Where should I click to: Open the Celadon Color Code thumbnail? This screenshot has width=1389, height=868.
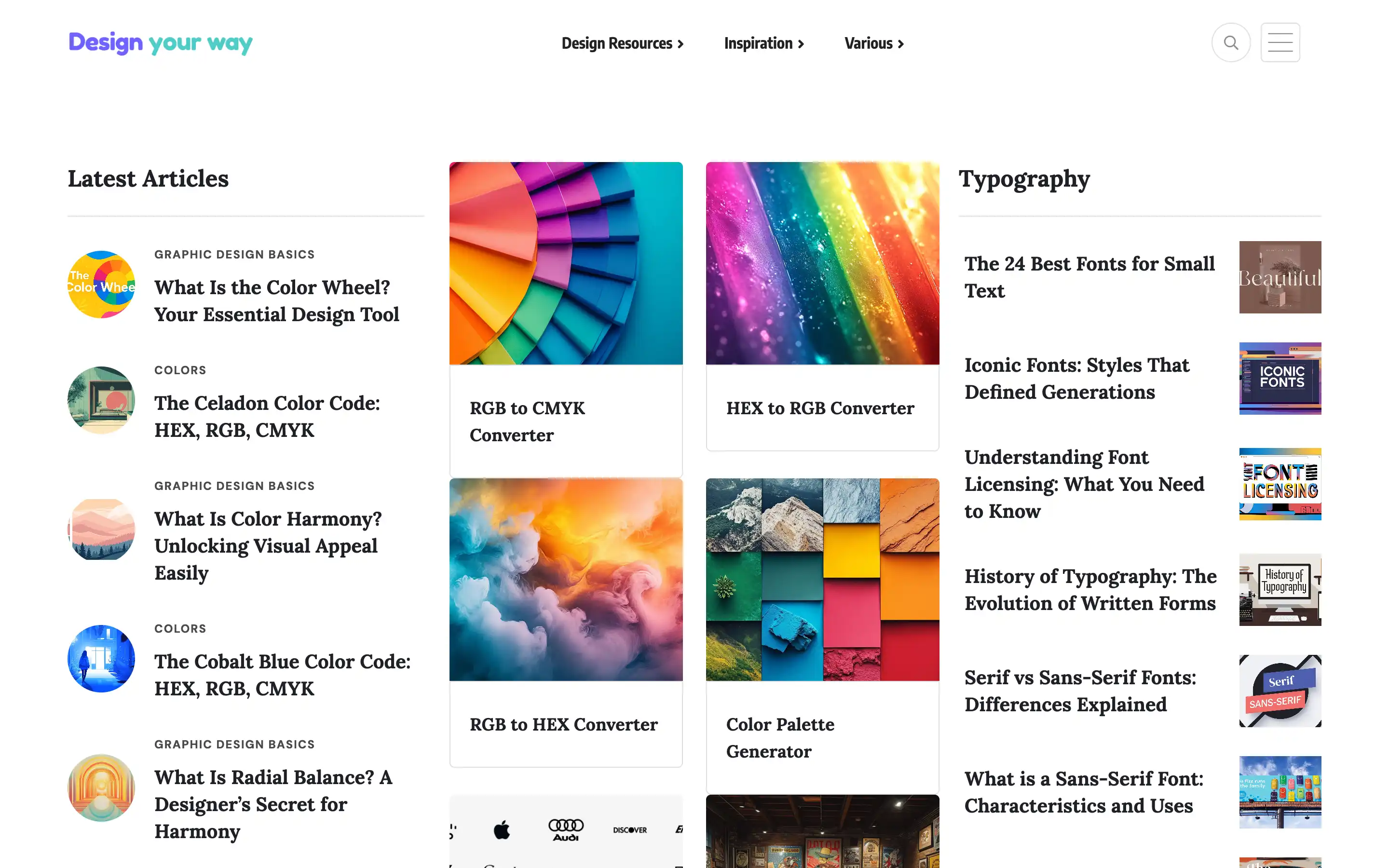102,400
